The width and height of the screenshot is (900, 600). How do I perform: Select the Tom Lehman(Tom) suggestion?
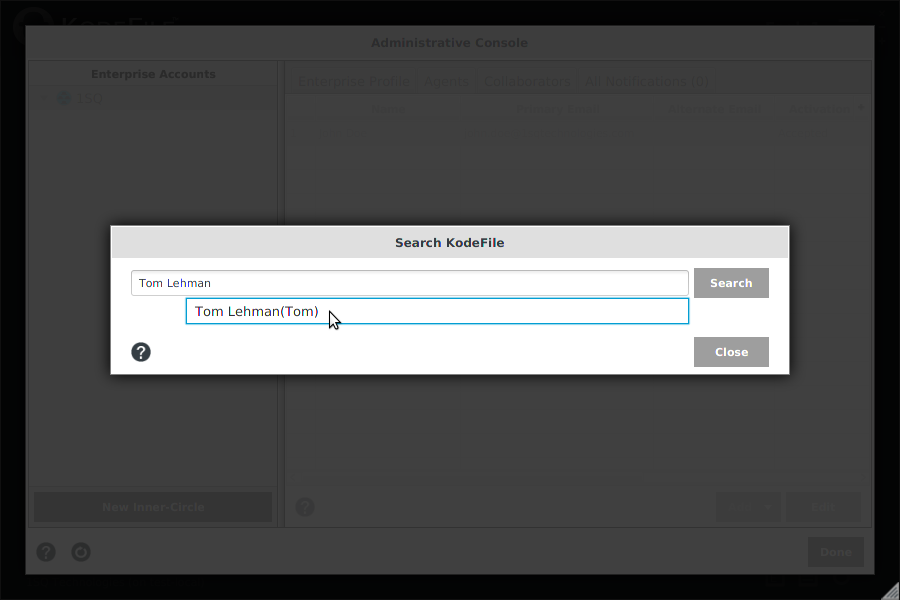point(437,311)
